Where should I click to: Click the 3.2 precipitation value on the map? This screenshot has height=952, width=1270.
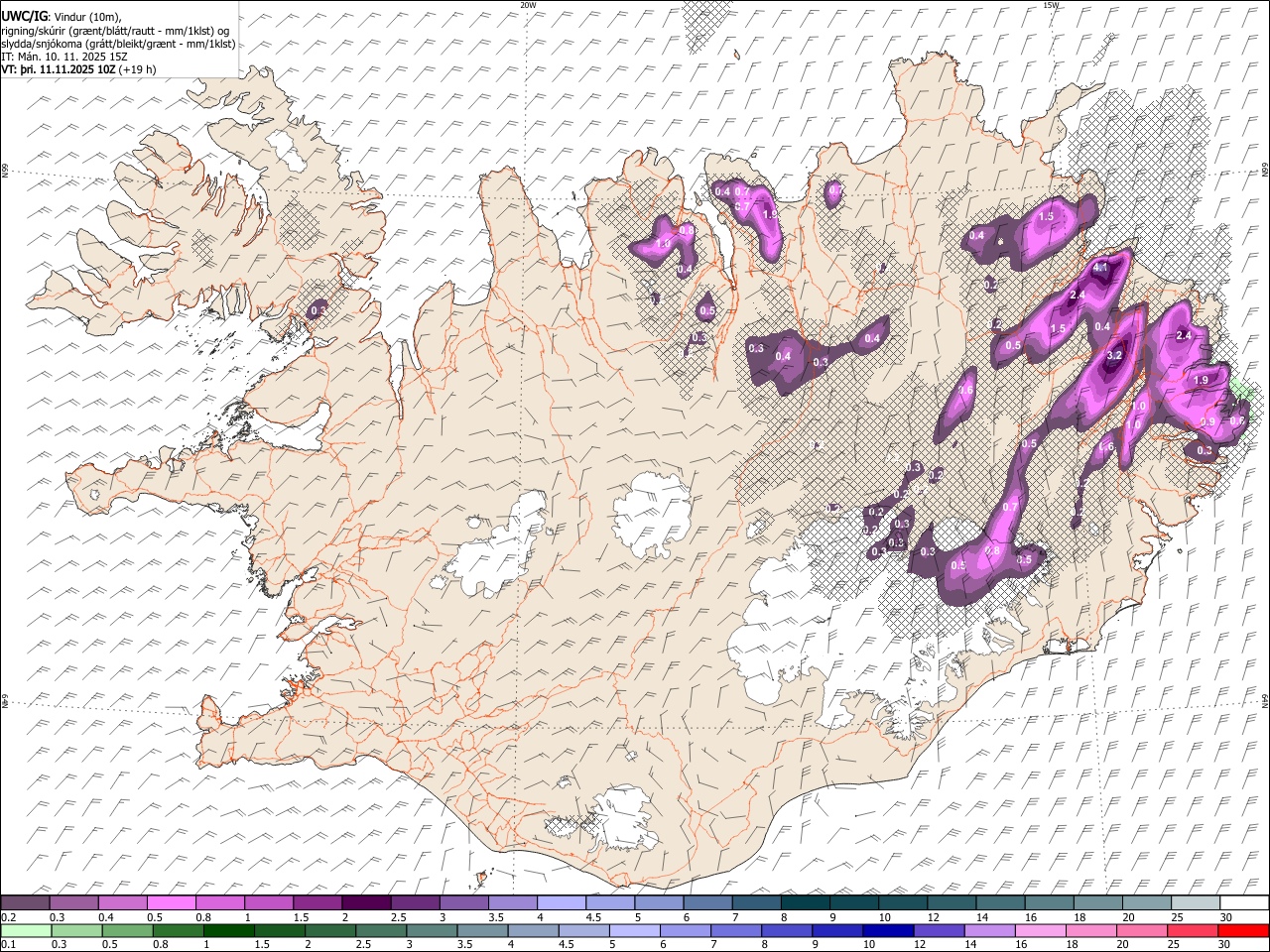pyautogui.click(x=1114, y=355)
